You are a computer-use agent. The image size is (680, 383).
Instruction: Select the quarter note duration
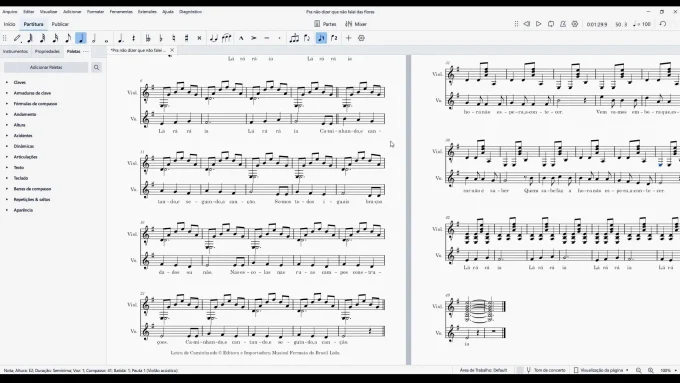point(81,38)
